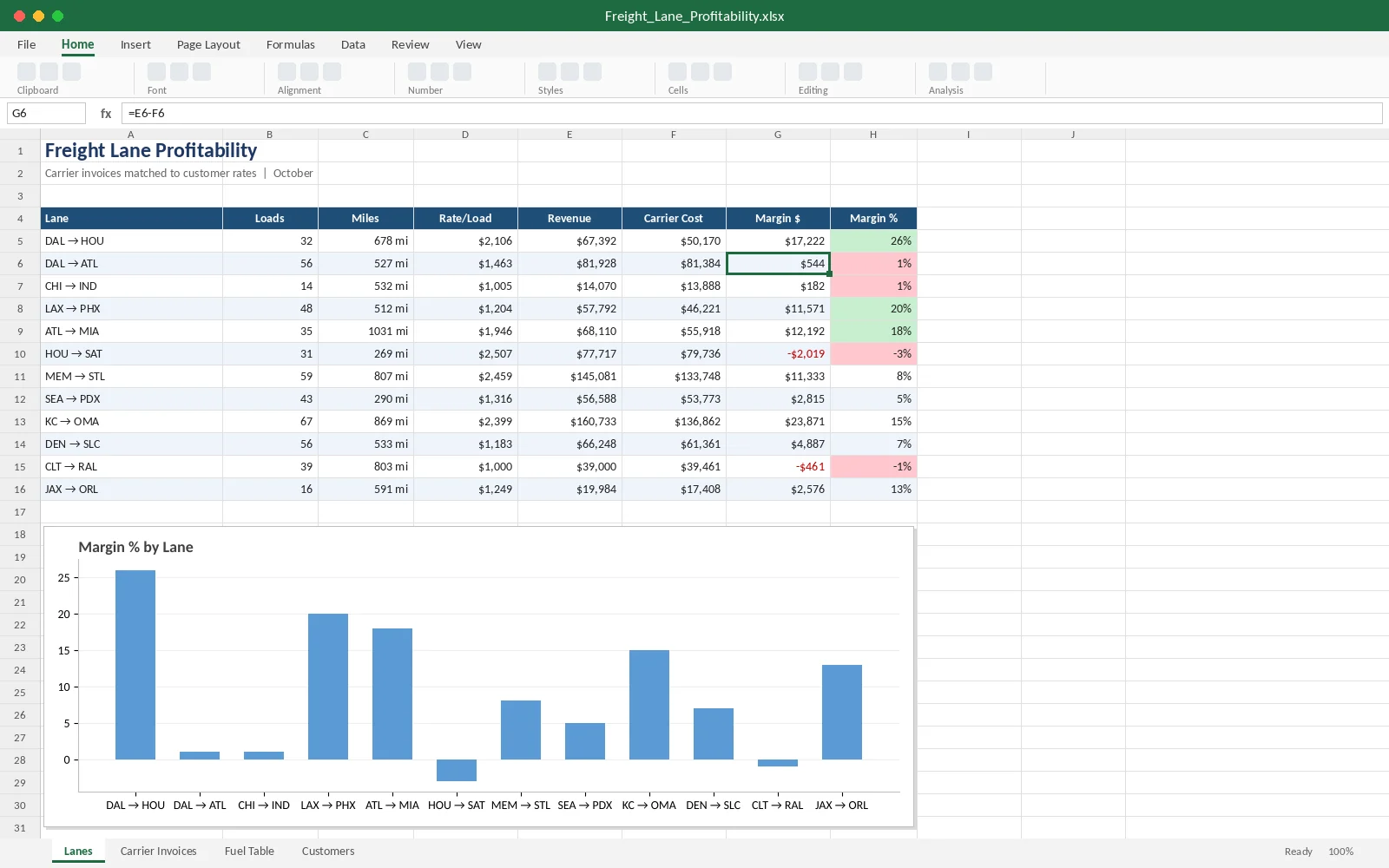This screenshot has width=1389, height=868.
Task: Open the File menu
Action: 27,44
